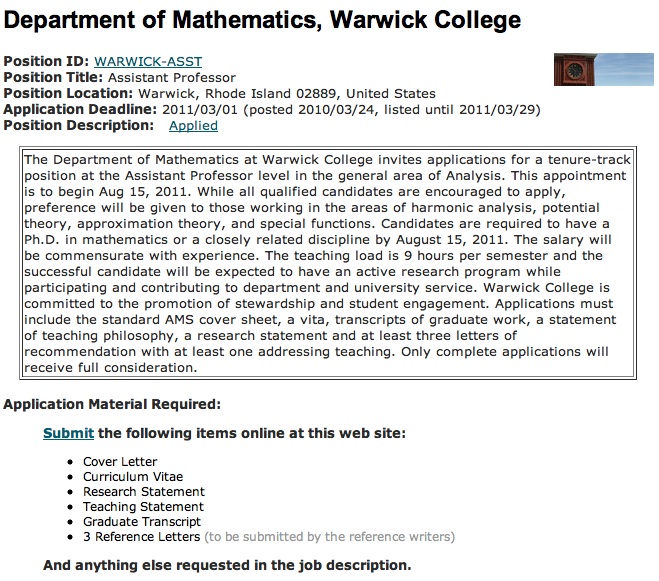Click the Cover Letter list item
Image resolution: width=659 pixels, height=581 pixels.
(120, 462)
